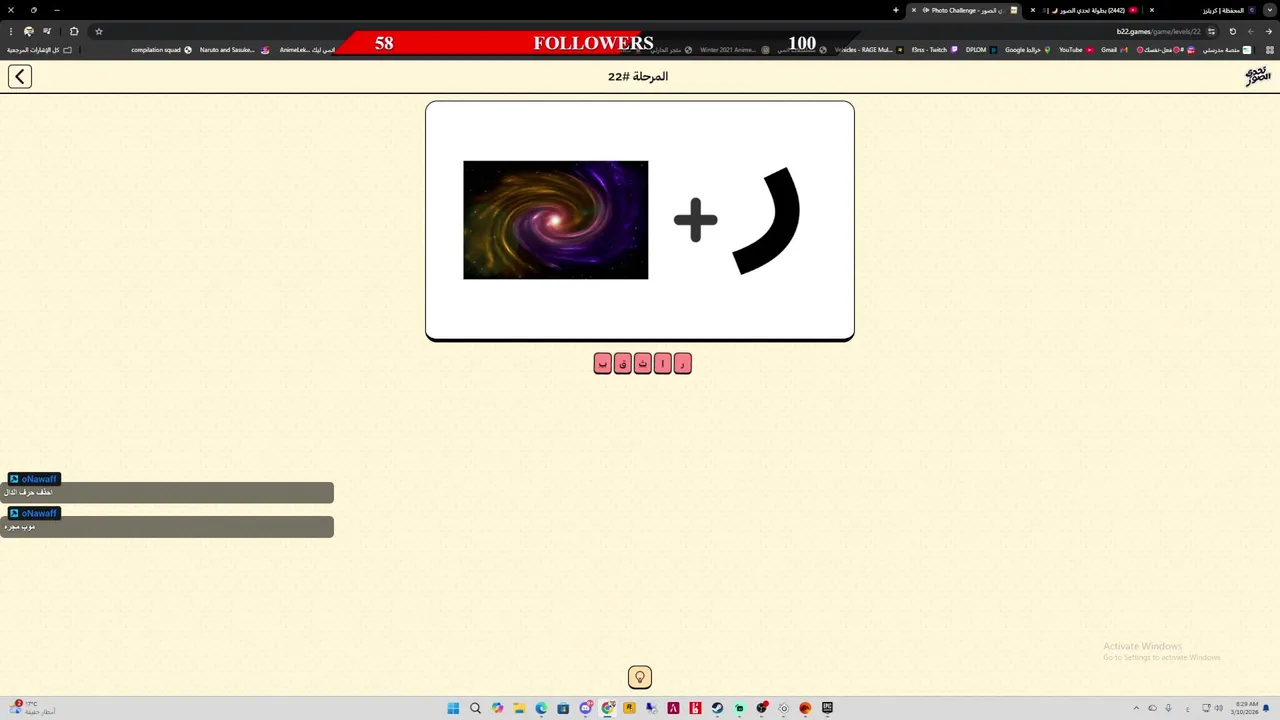Reload the current page
This screenshot has height=720, width=1280.
(x=1233, y=31)
